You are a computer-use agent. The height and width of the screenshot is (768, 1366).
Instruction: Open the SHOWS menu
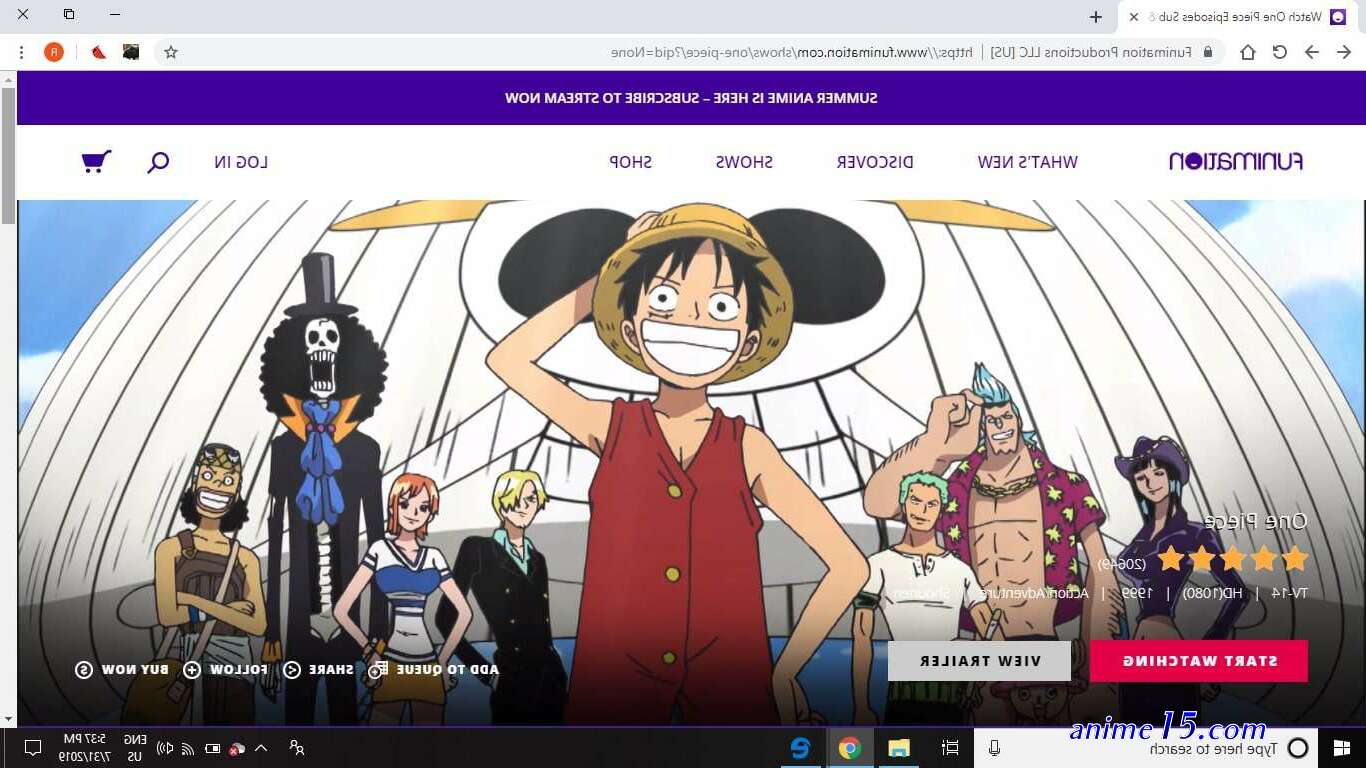tap(744, 162)
